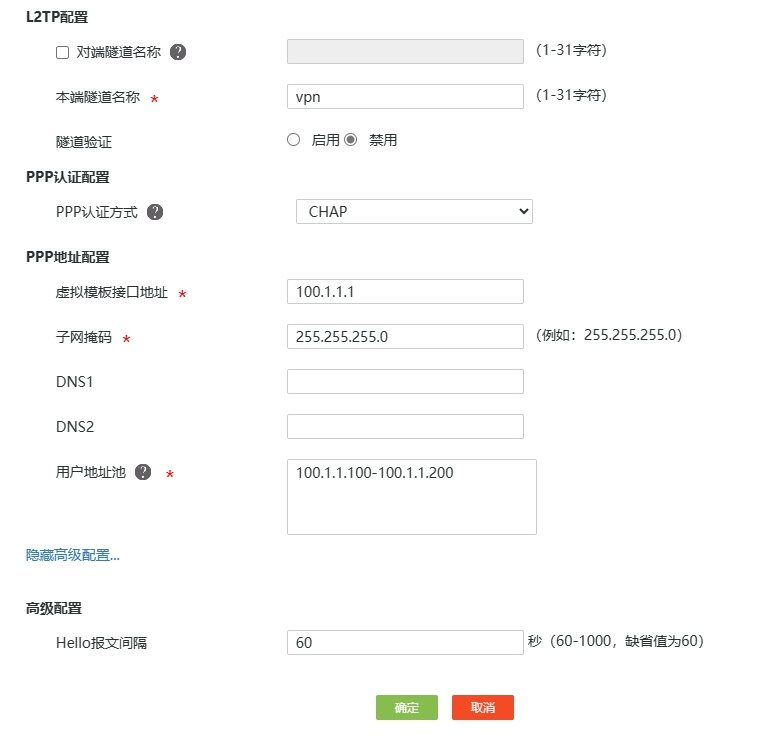Click the hint 秒 (60-1000, 缺省值为60)
Viewport: 779px width, 739px height.
[616, 641]
